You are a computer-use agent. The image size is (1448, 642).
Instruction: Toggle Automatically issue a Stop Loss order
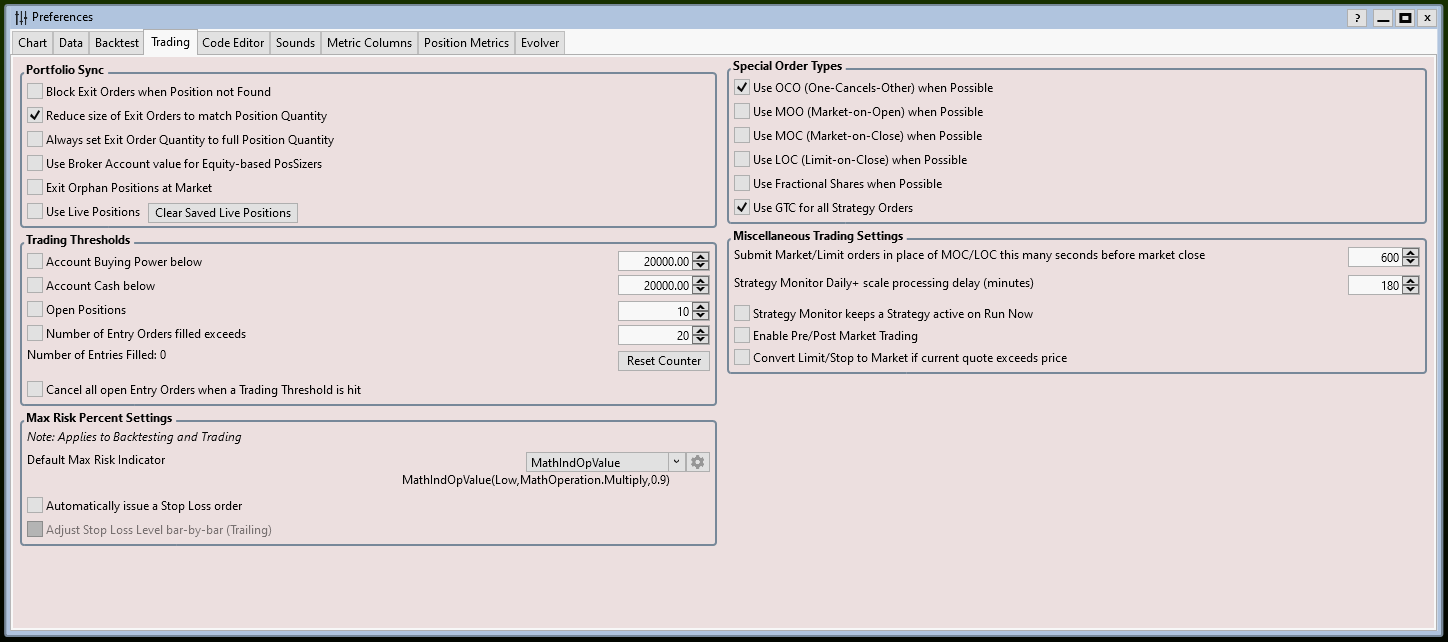point(35,505)
